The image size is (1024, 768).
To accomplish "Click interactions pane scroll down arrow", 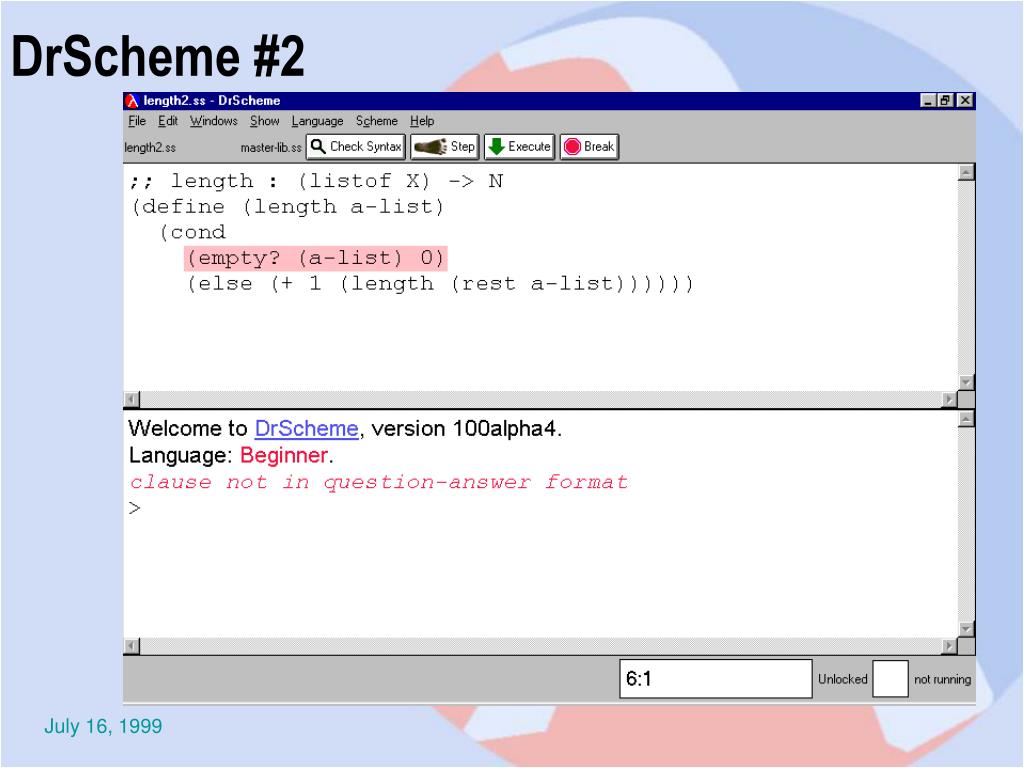I will (967, 630).
